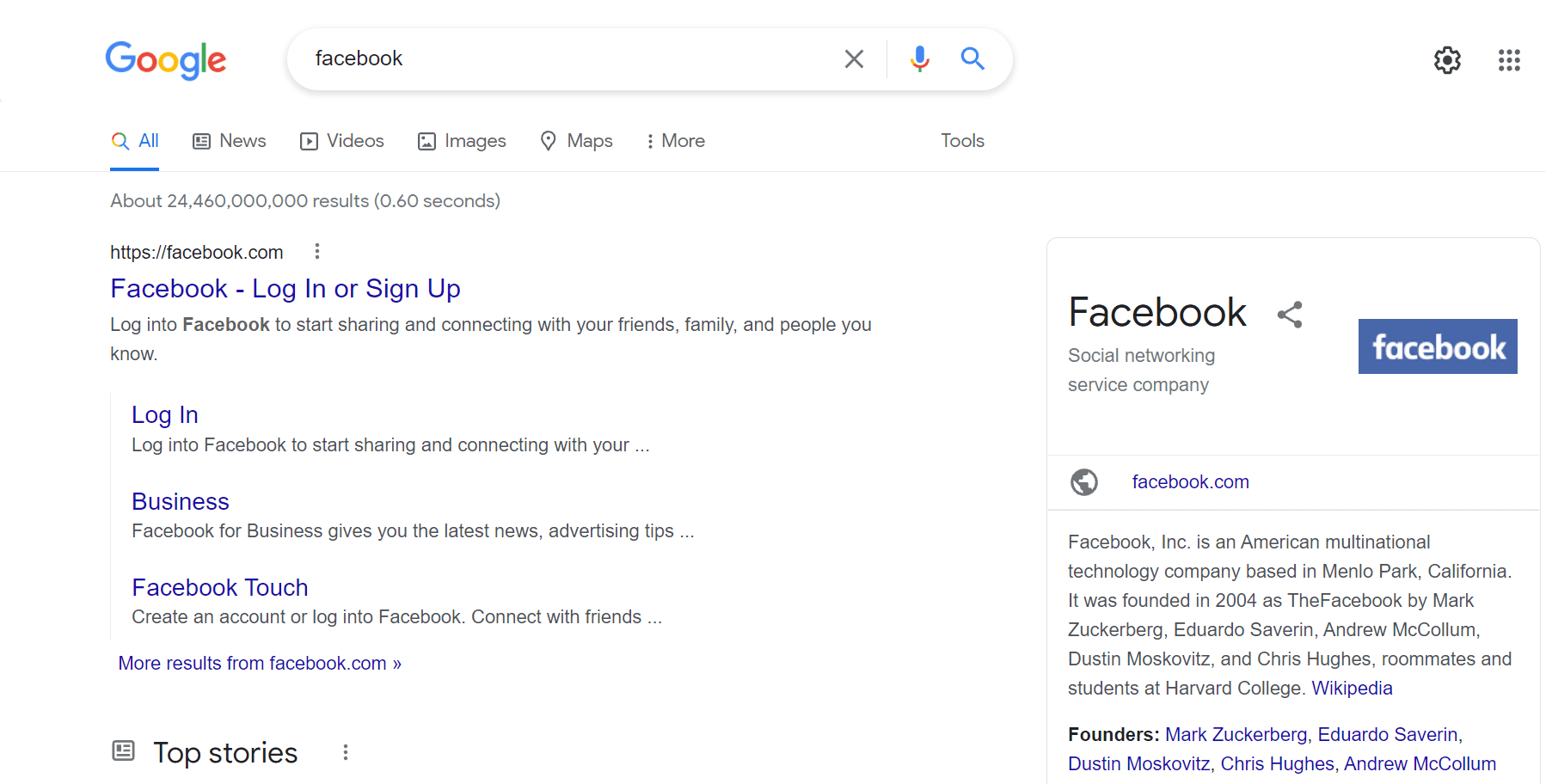Select the Videos camera icon tab
The width and height of the screenshot is (1546, 784).
pyautogui.click(x=309, y=140)
